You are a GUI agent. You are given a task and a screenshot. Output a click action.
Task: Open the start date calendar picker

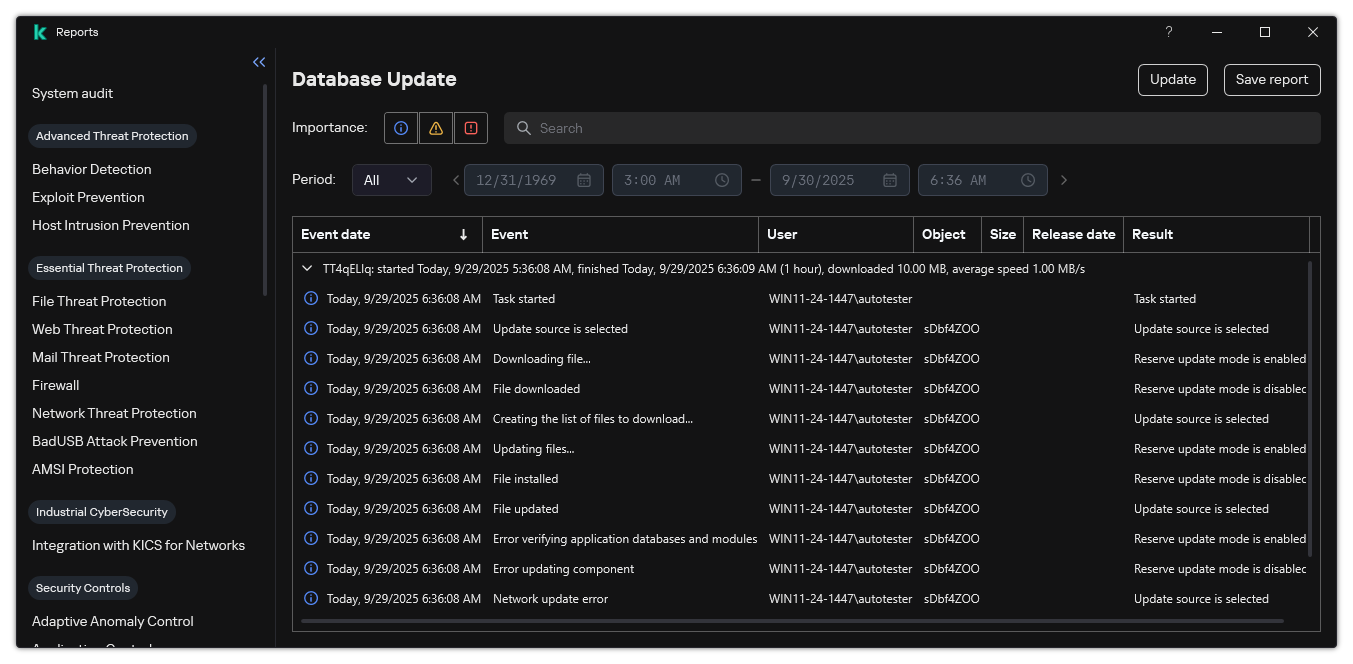[584, 180]
